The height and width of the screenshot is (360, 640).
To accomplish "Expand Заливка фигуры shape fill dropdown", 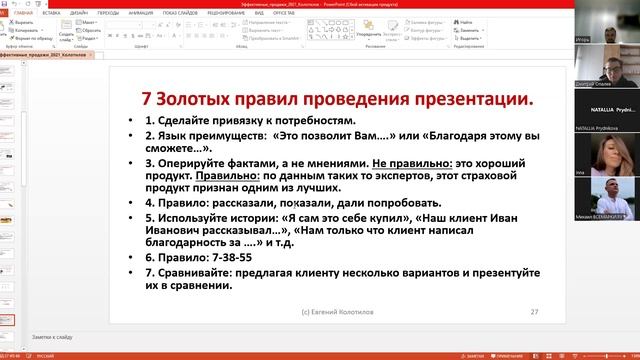I will click(424, 22).
